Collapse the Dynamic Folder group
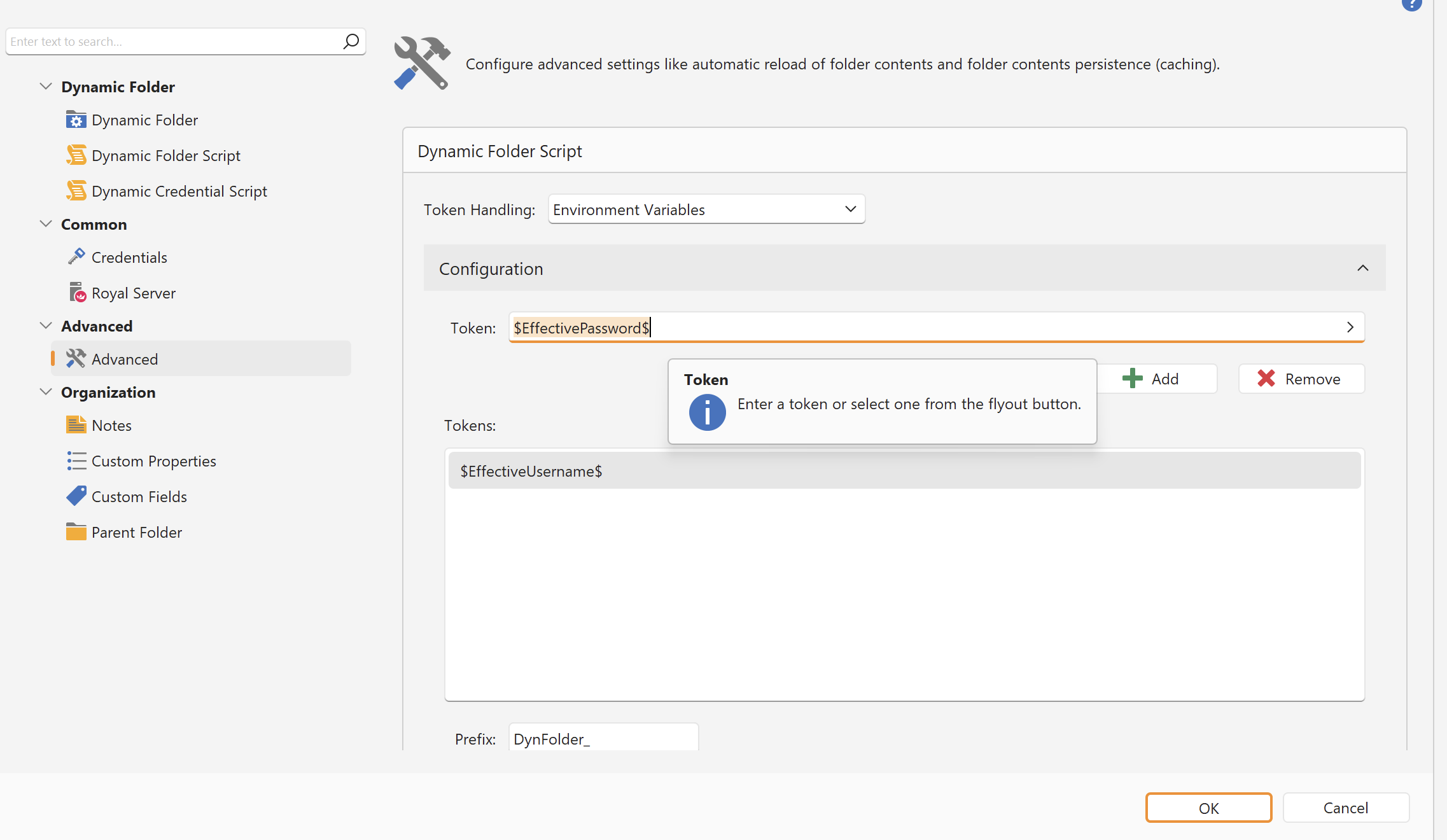This screenshot has width=1447, height=840. point(46,87)
